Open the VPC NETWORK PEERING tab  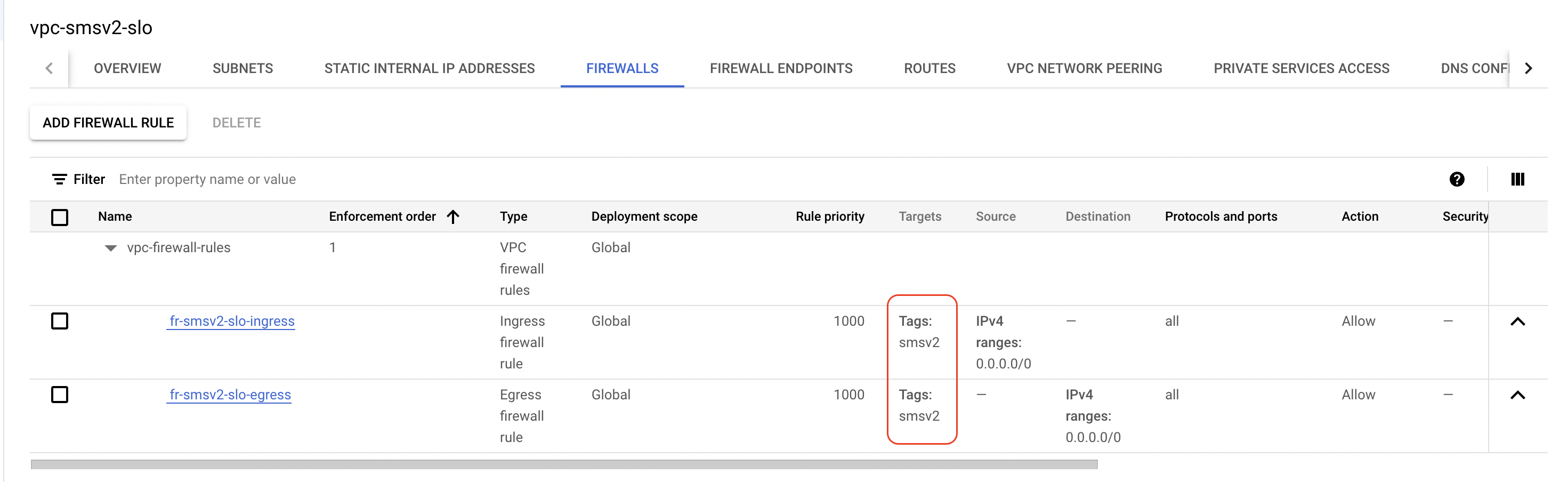click(1085, 68)
